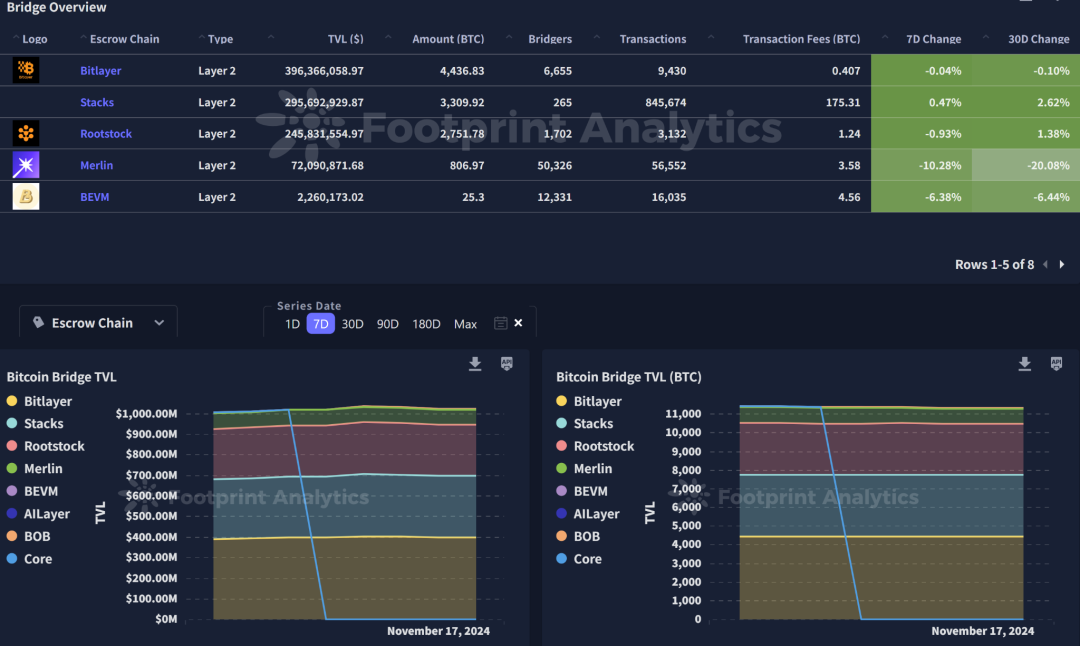The width and height of the screenshot is (1080, 646).
Task: Download the Bitcoin Bridge TVL (BTC) chart
Action: (1025, 364)
